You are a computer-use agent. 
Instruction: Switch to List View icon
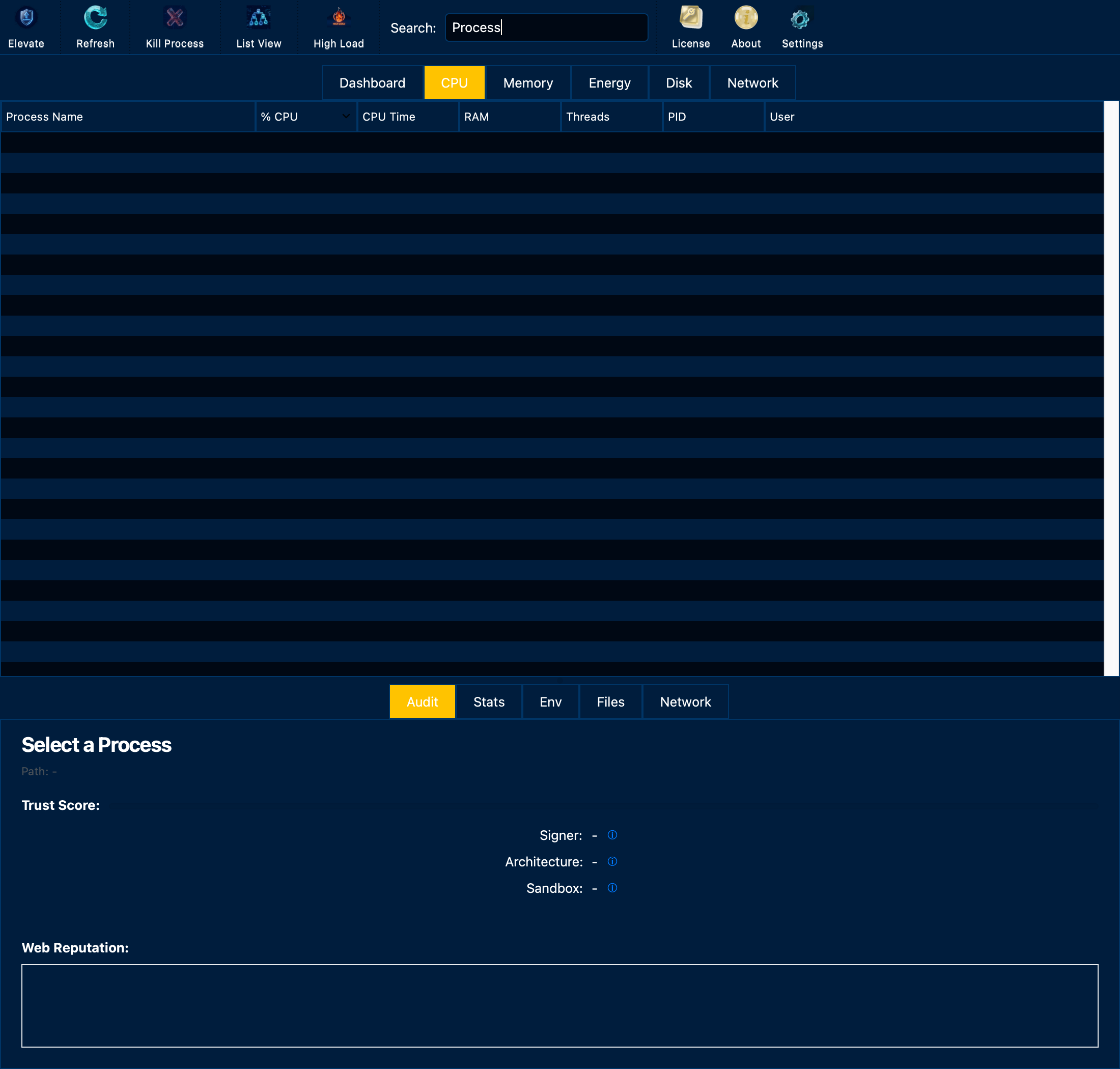(x=259, y=18)
